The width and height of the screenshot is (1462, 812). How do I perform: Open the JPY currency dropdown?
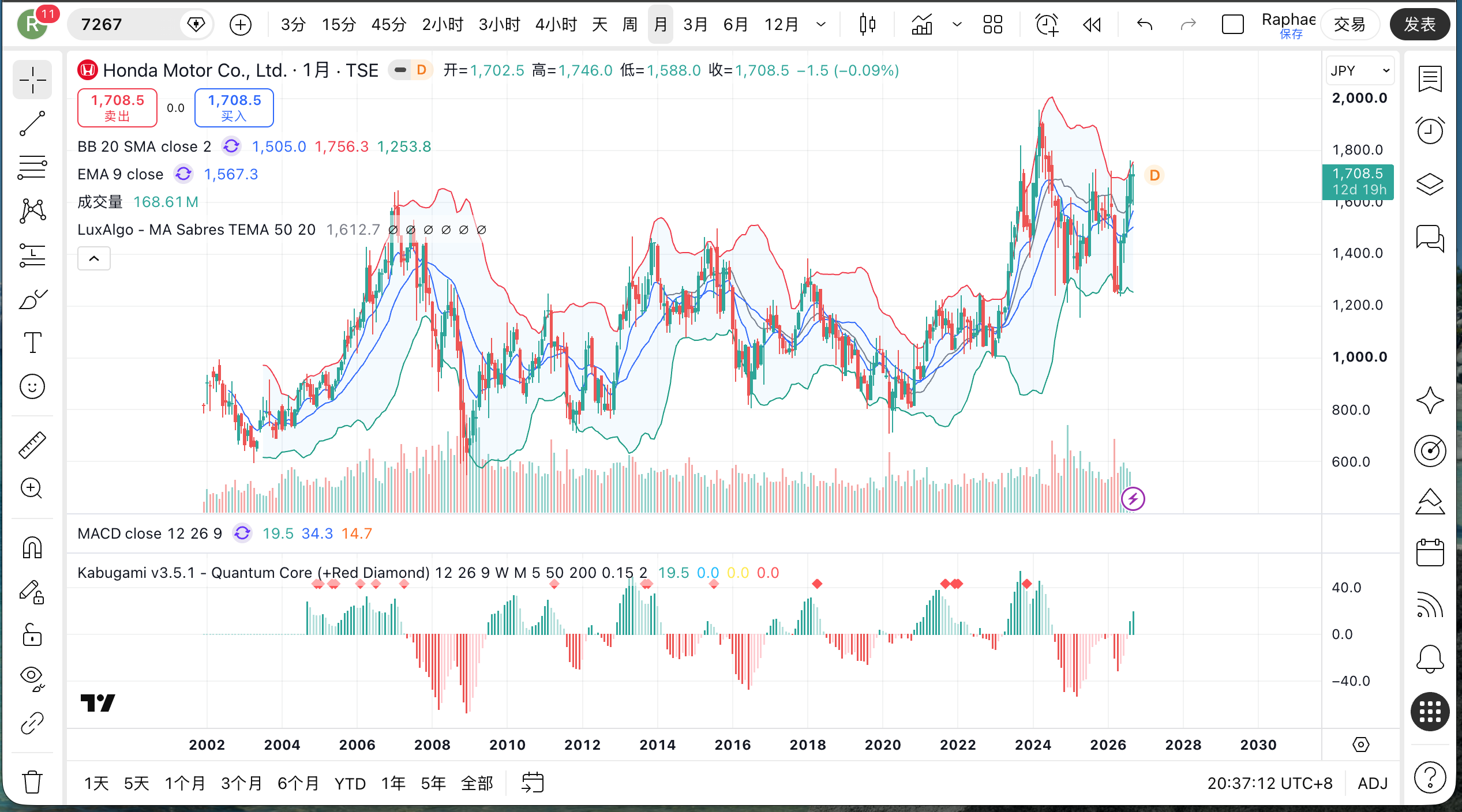[x=1359, y=70]
